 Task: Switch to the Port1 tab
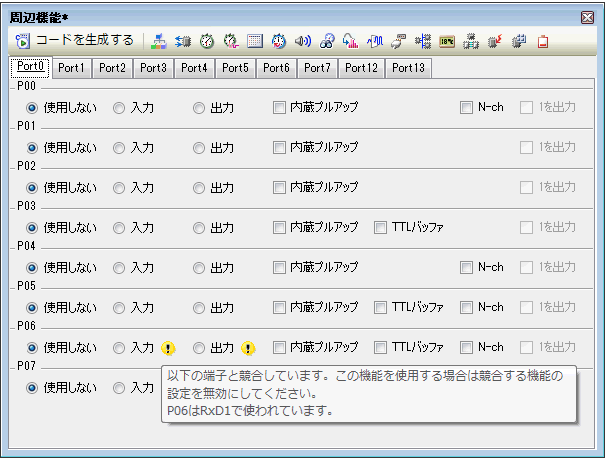click(71, 68)
